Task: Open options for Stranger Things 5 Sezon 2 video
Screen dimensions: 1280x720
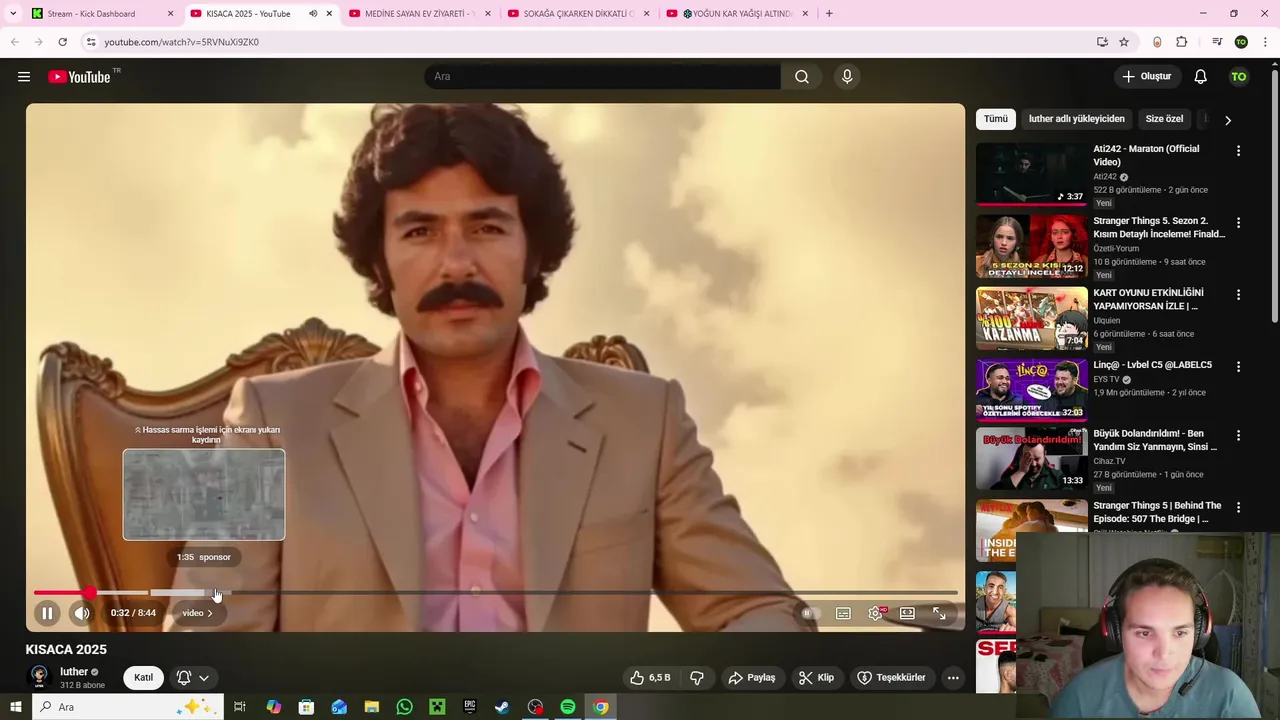Action: (1238, 223)
